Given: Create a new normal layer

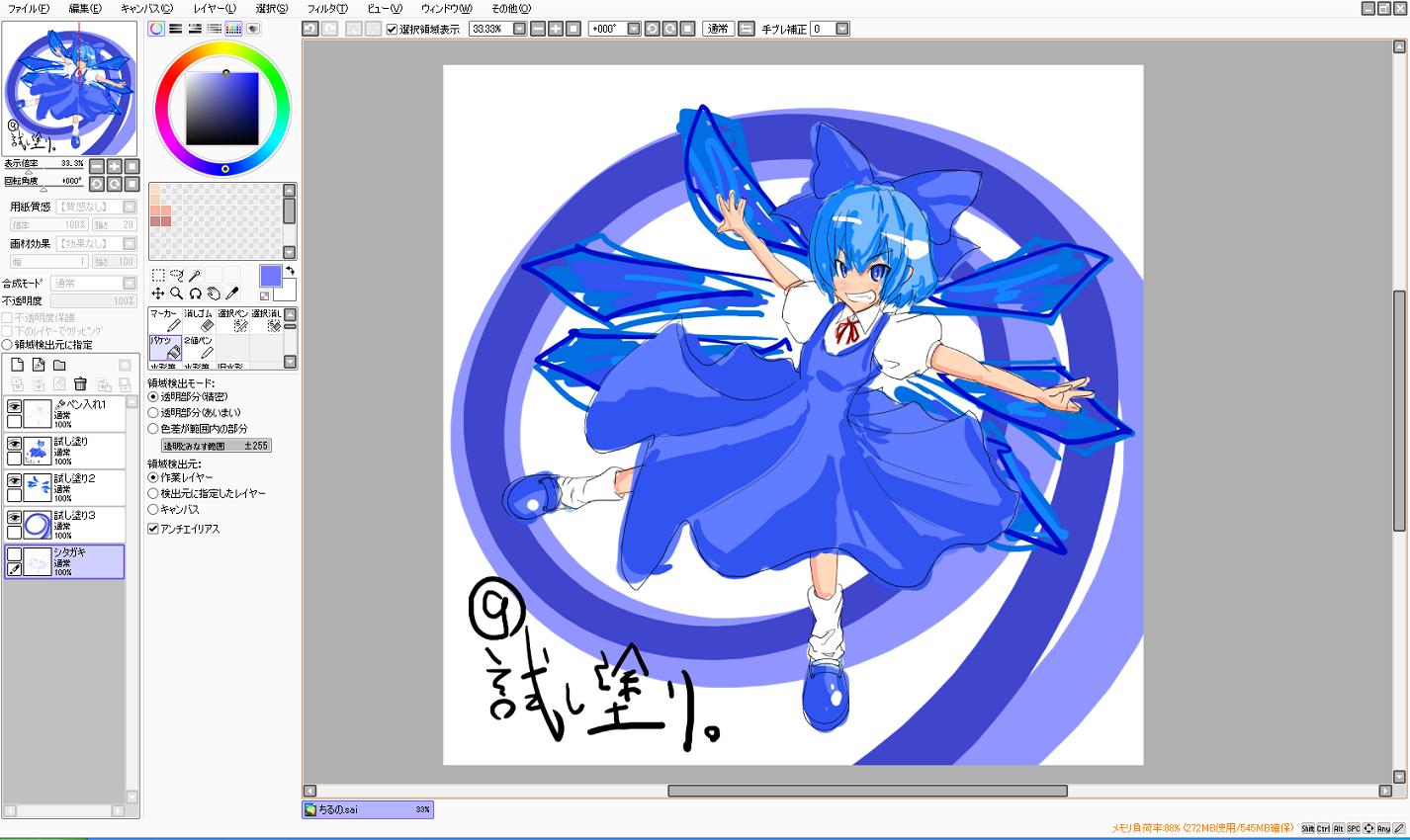Looking at the screenshot, I should [17, 365].
